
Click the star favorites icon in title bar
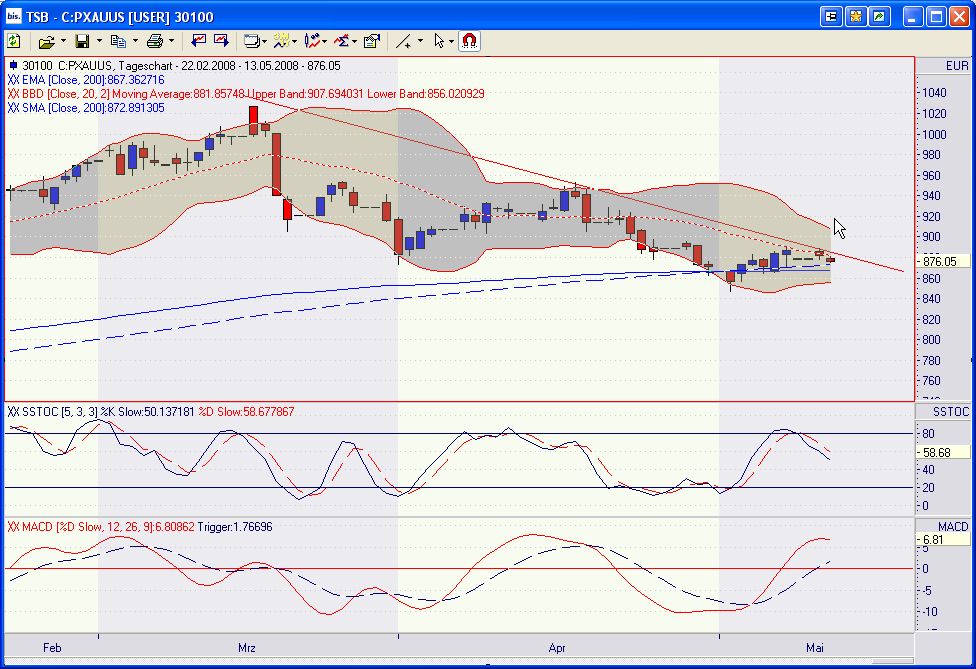coord(855,17)
